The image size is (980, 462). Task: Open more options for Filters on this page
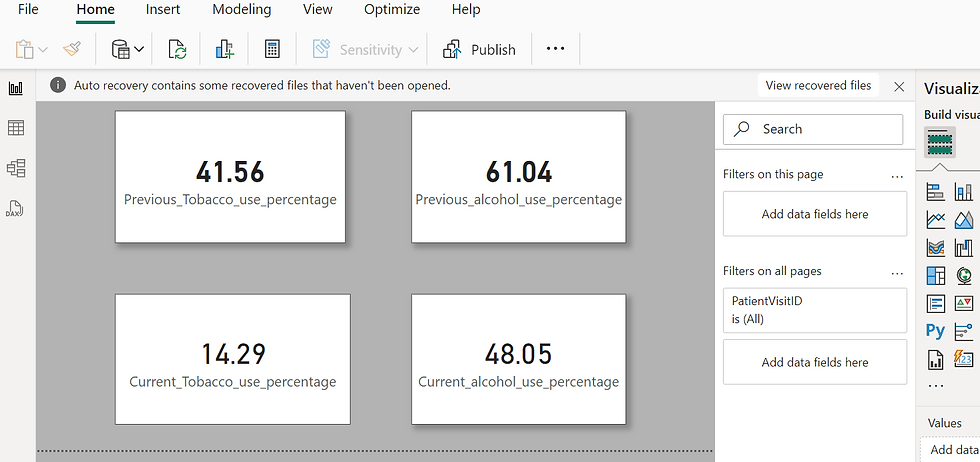(897, 176)
